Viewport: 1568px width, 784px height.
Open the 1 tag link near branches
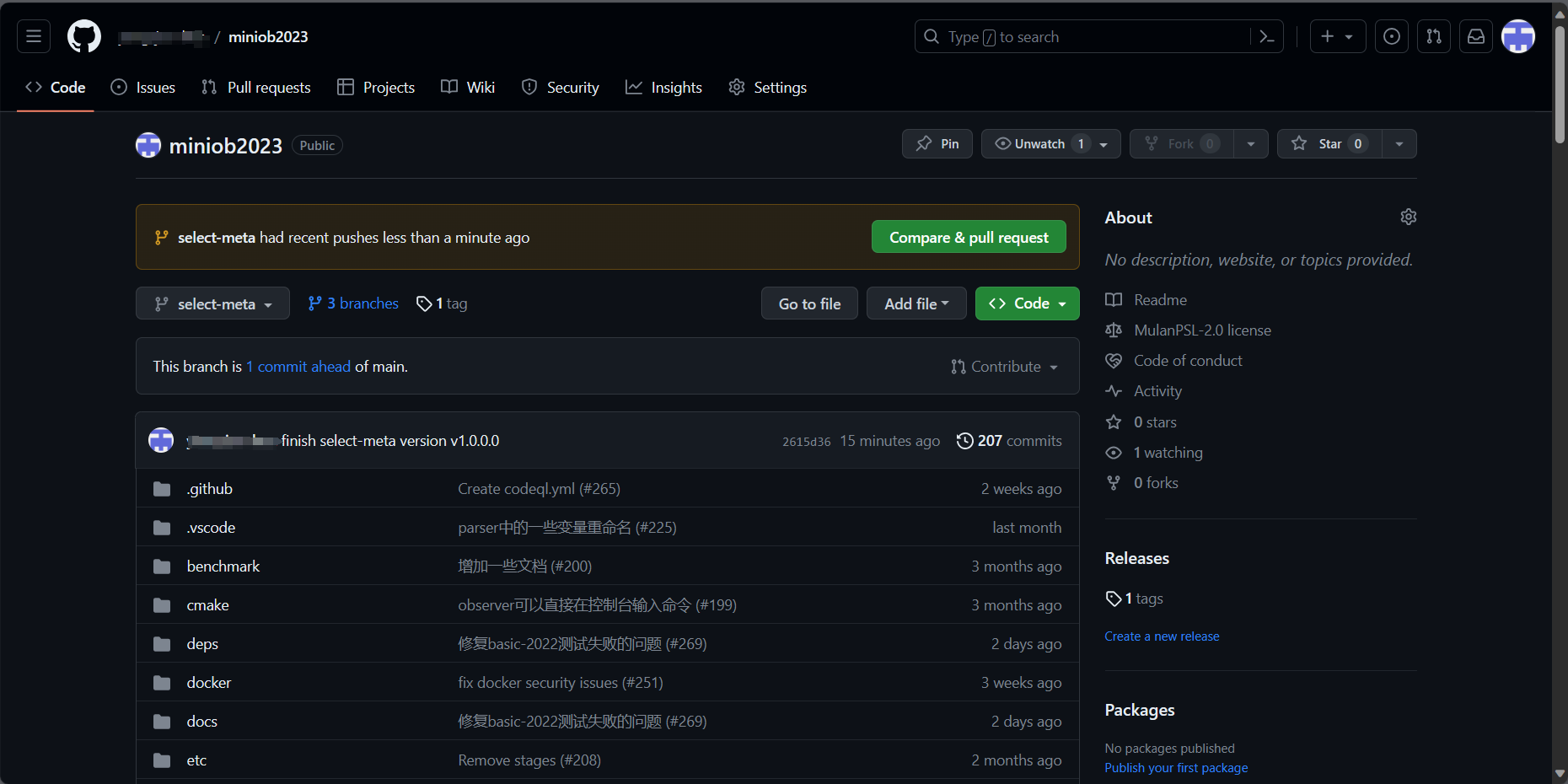click(x=442, y=303)
